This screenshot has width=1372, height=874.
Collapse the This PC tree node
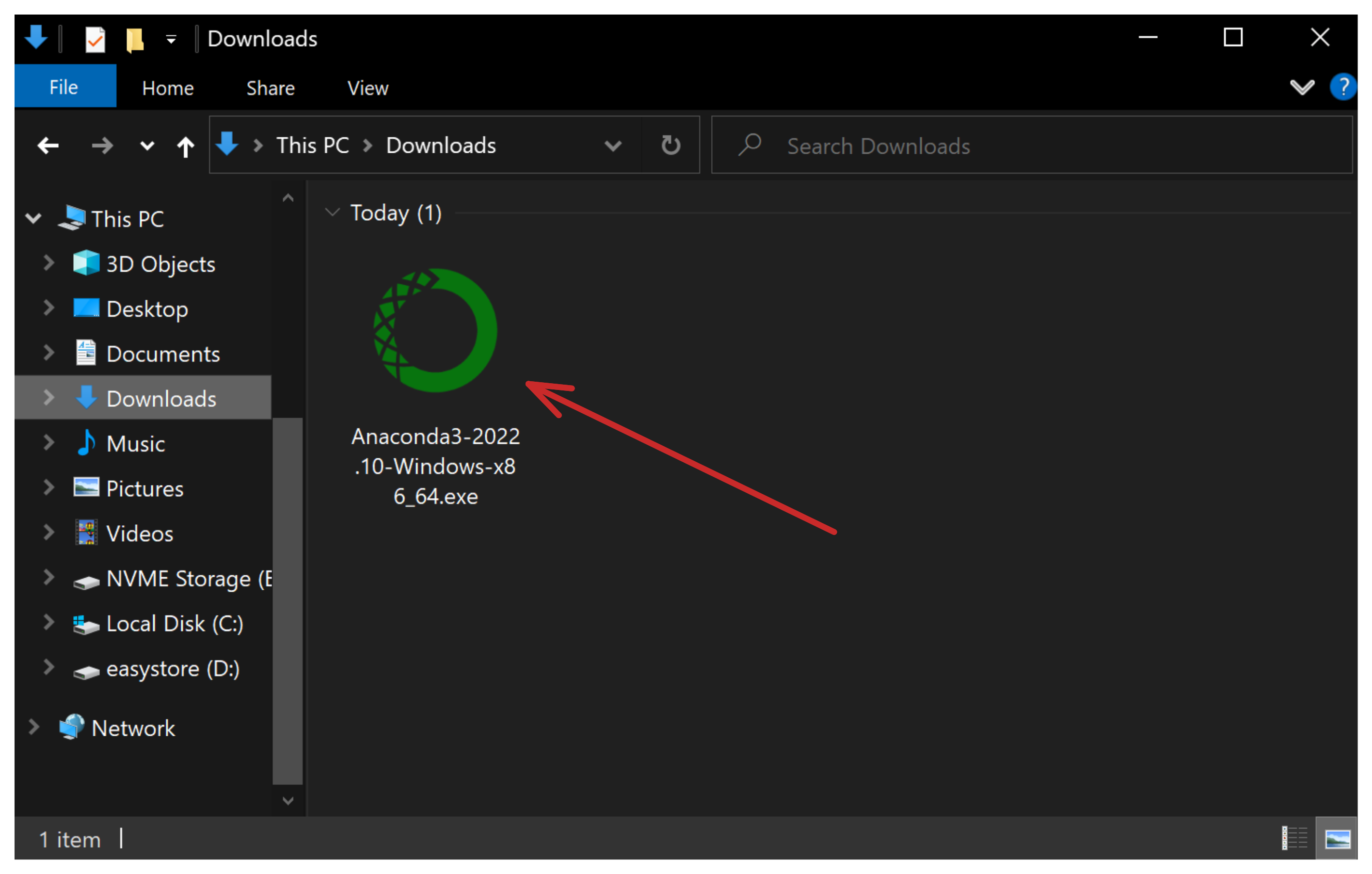point(33,218)
